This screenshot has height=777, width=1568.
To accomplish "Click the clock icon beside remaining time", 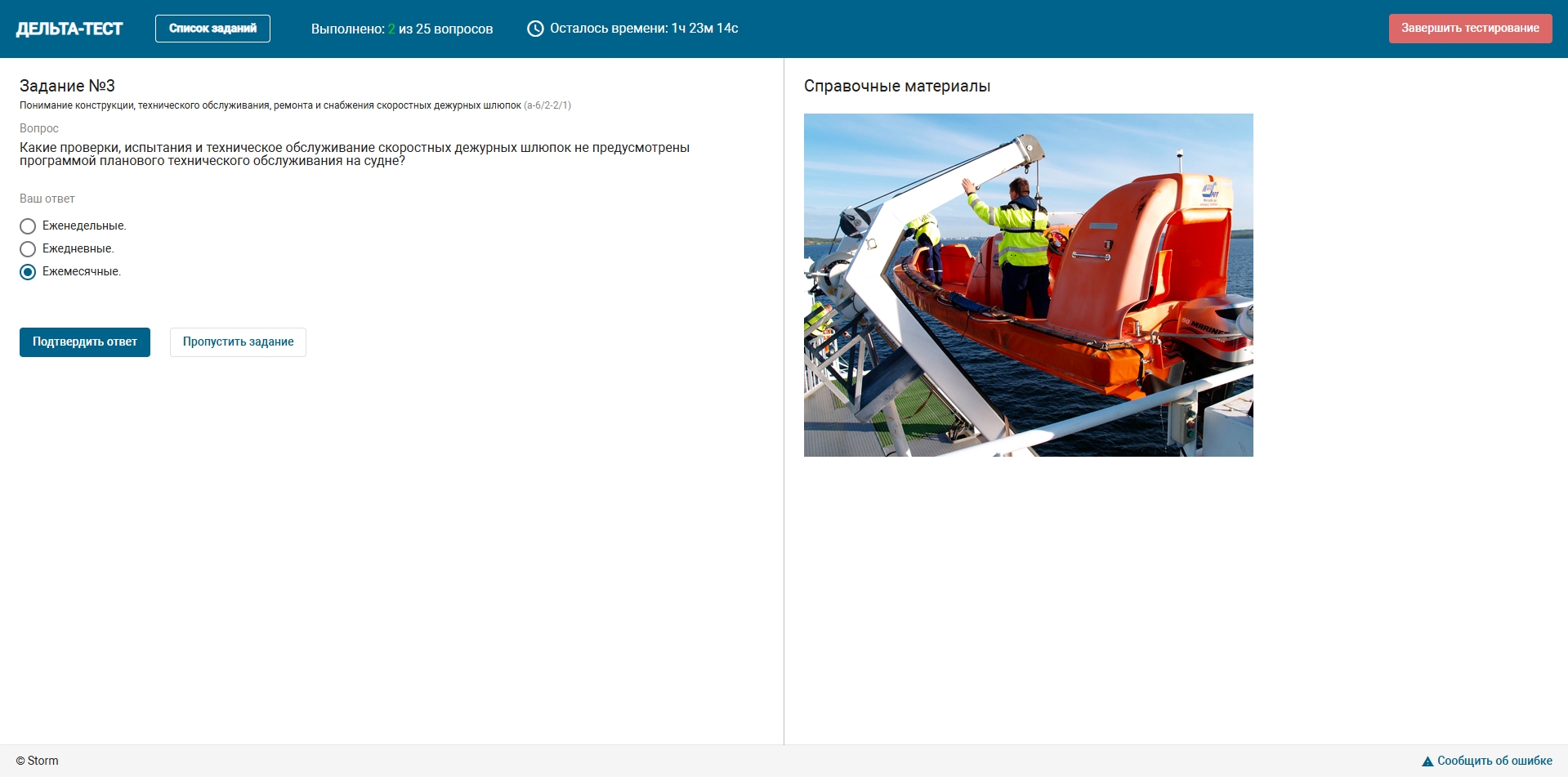I will click(535, 29).
